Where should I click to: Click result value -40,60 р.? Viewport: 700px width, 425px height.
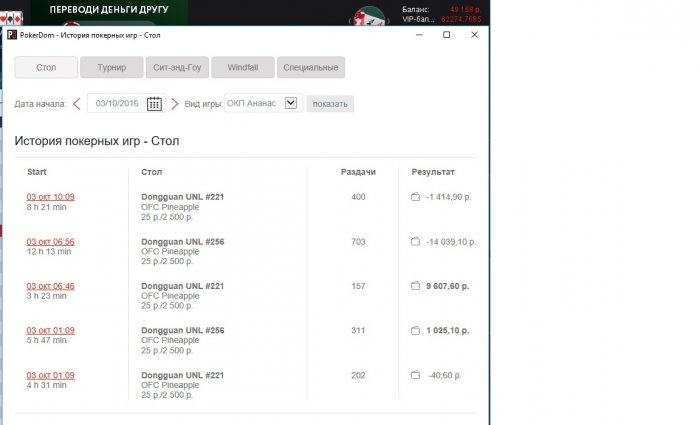click(445, 375)
